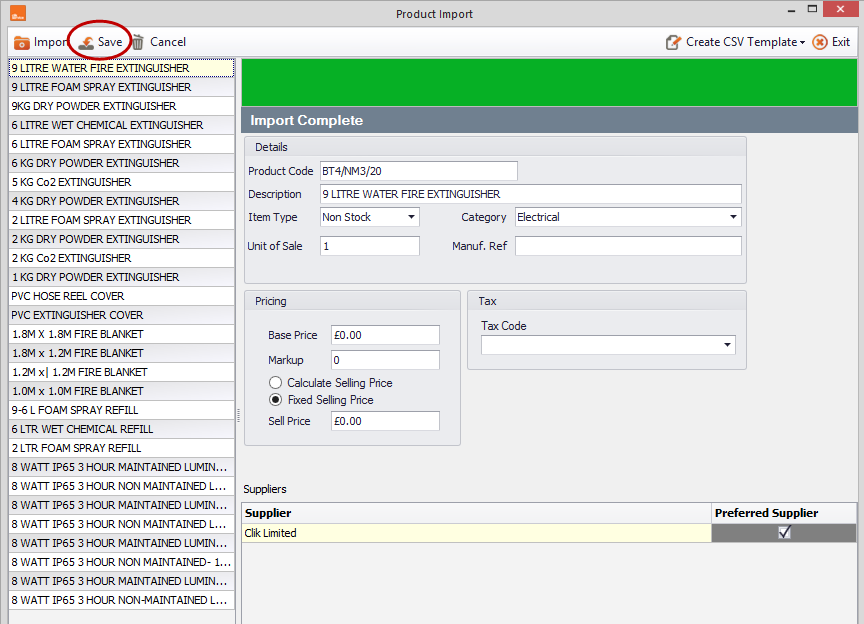
Task: Click the Create CSV Template icon
Action: pos(673,42)
